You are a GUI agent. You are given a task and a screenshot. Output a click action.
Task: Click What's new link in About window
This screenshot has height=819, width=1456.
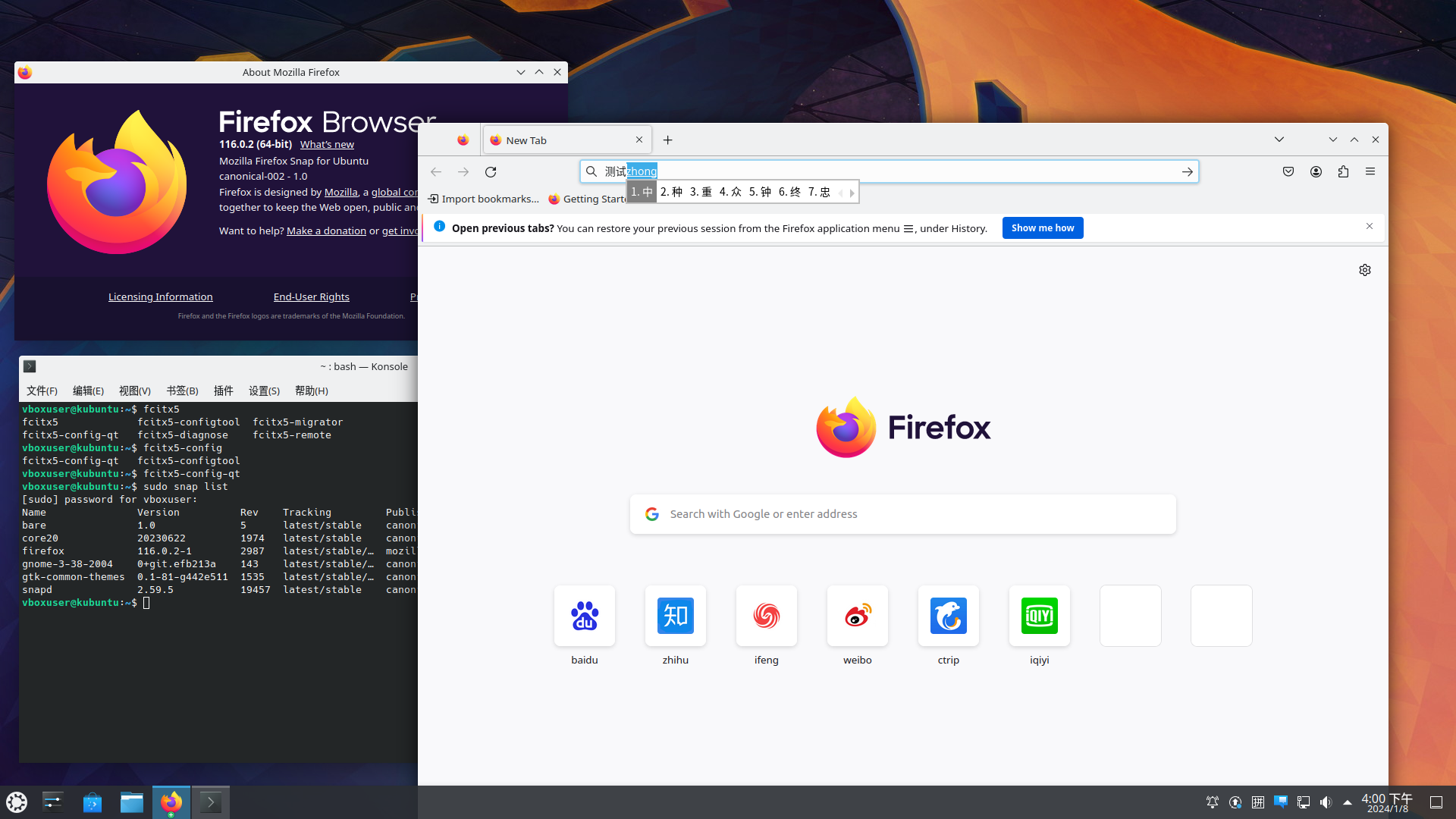pyautogui.click(x=327, y=145)
